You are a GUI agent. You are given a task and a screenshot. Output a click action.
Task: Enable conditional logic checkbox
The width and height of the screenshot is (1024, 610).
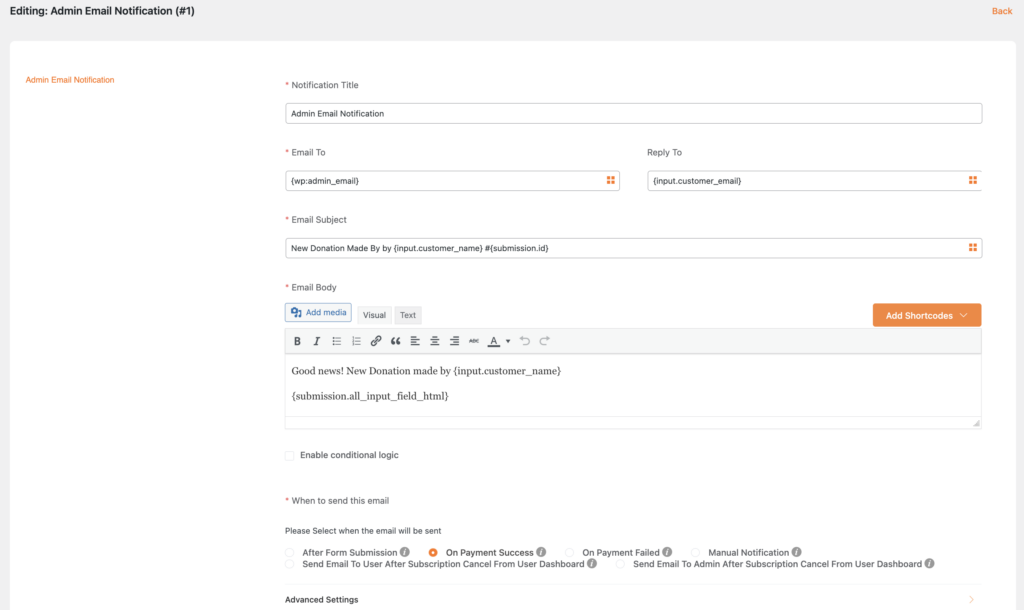pyautogui.click(x=290, y=456)
